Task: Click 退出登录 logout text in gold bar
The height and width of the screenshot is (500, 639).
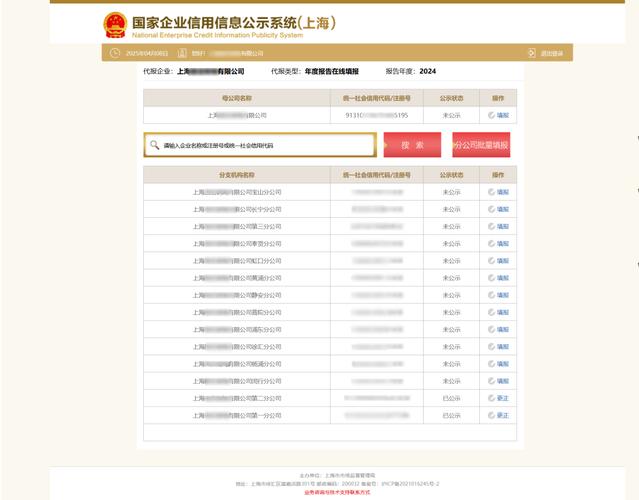Action: coord(552,53)
